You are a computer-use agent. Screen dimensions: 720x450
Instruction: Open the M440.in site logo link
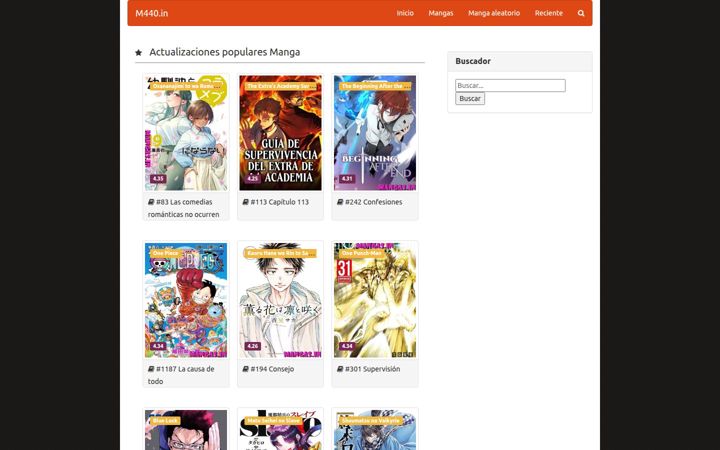click(x=152, y=13)
